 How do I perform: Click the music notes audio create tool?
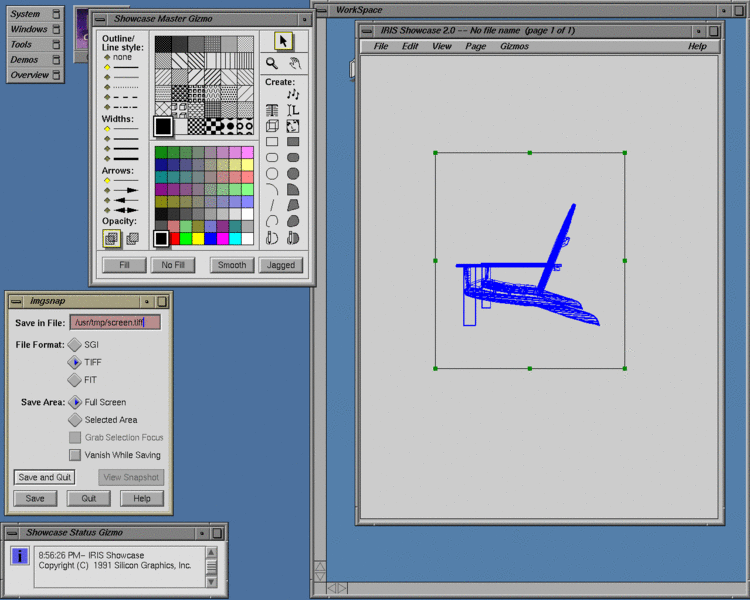[293, 94]
